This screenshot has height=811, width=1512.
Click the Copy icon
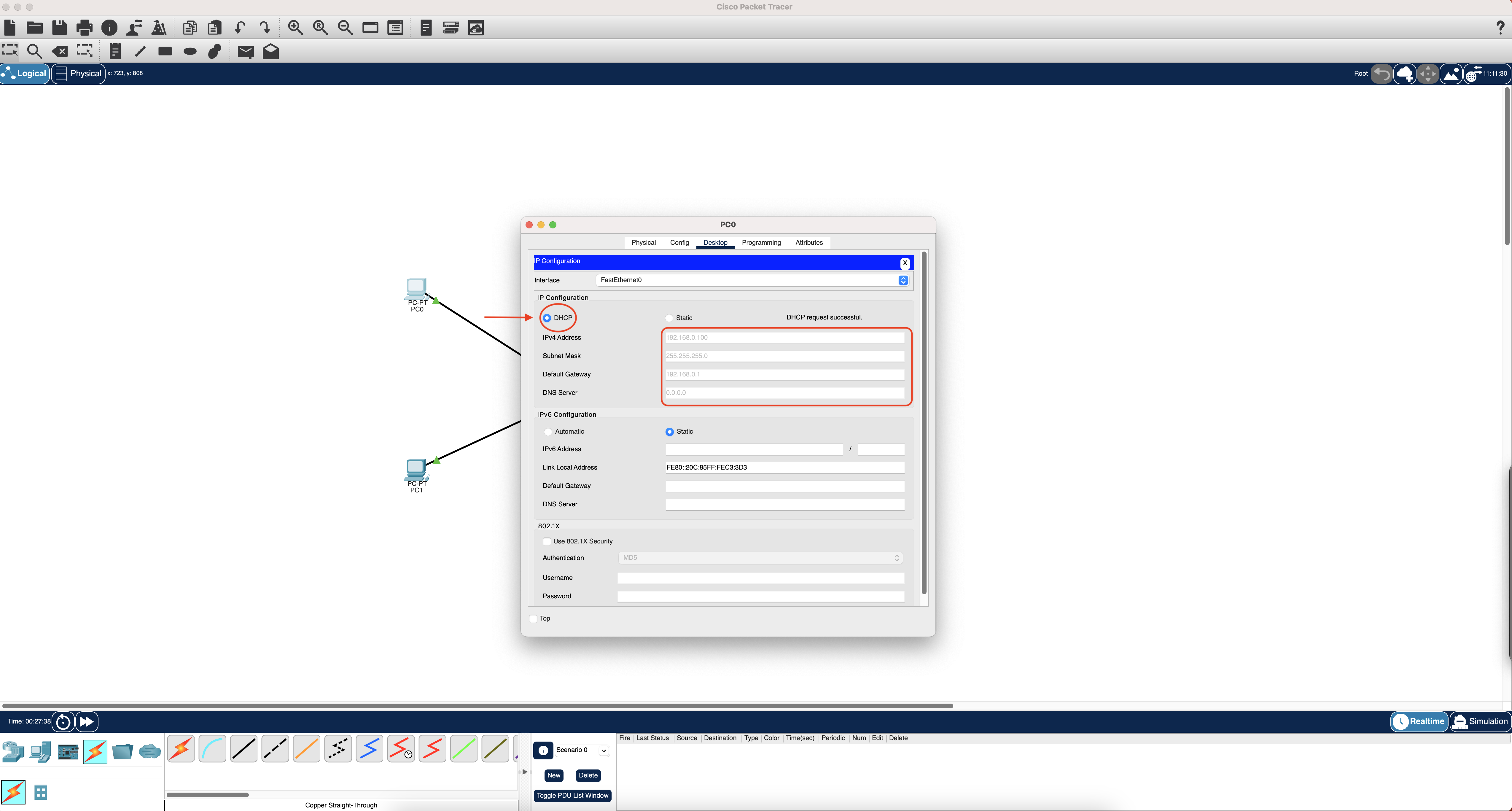click(x=190, y=28)
